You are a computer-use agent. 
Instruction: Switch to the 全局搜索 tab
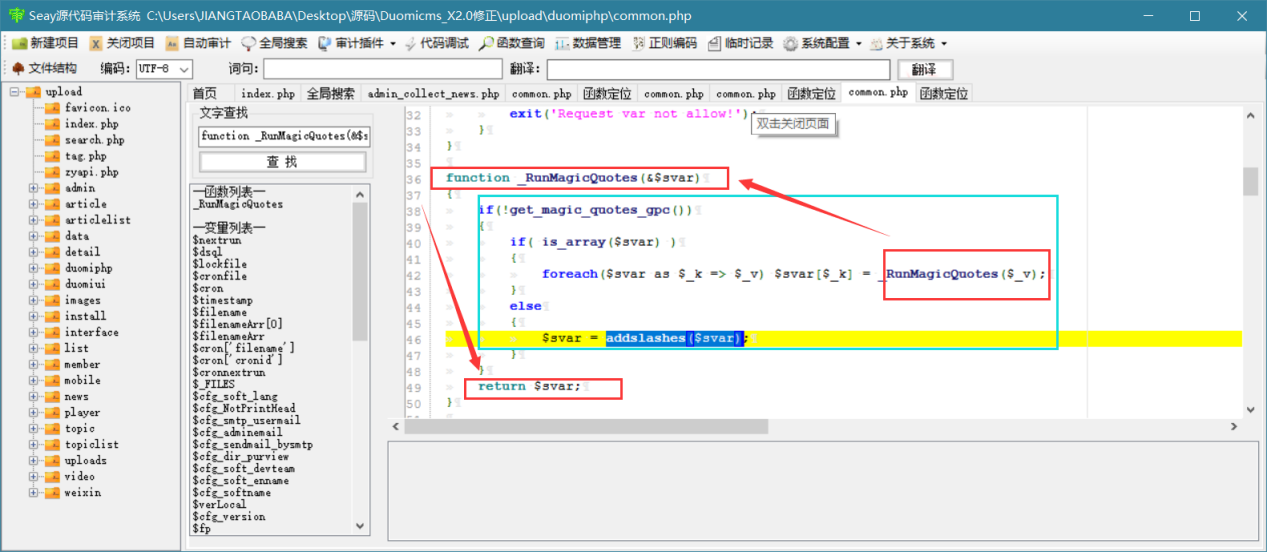tap(330, 93)
